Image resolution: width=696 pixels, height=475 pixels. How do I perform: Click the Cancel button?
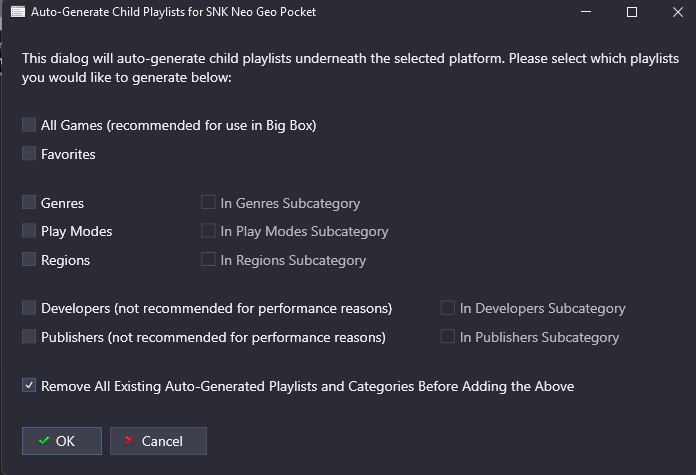[158, 441]
